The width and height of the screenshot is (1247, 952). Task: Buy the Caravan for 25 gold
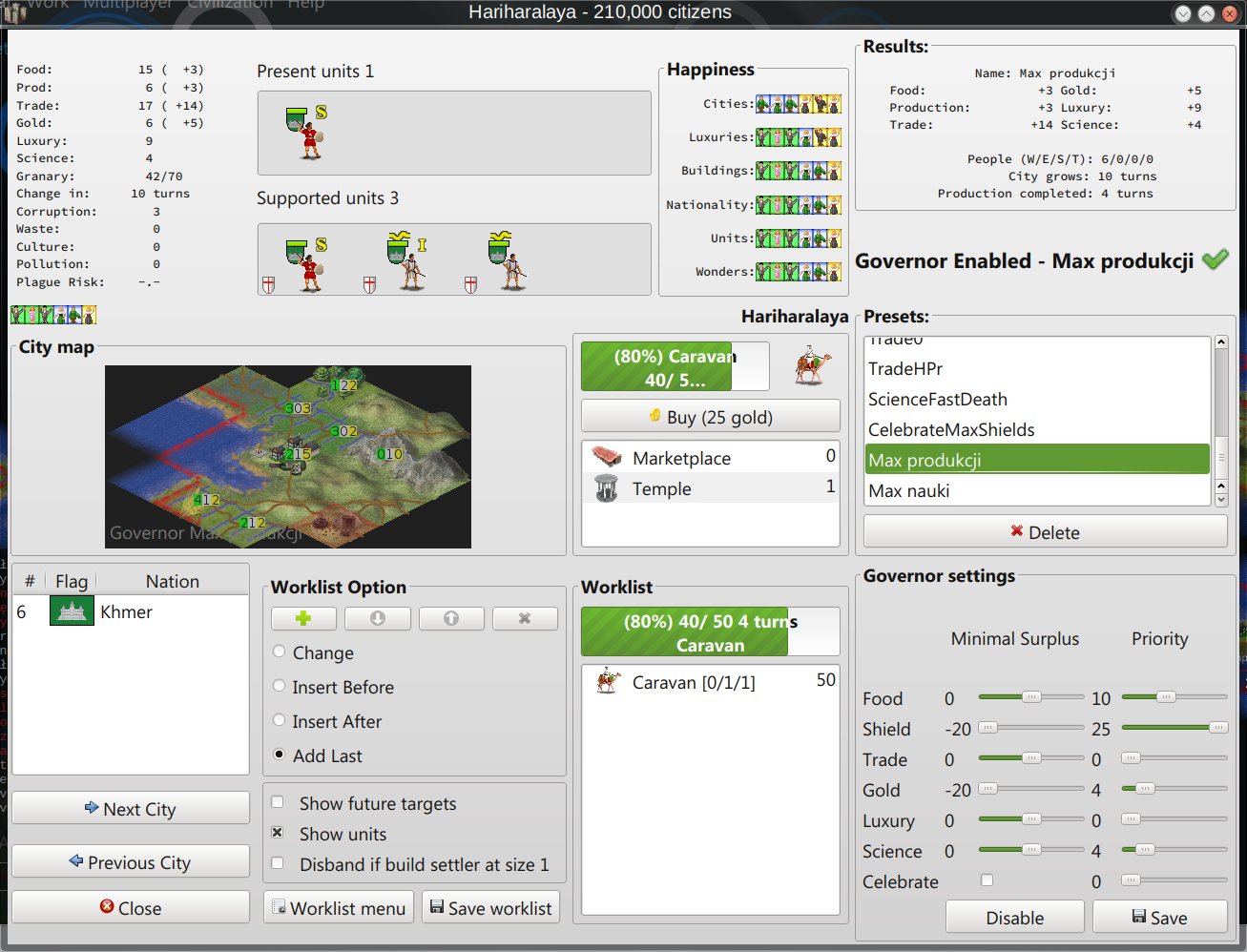(x=711, y=417)
